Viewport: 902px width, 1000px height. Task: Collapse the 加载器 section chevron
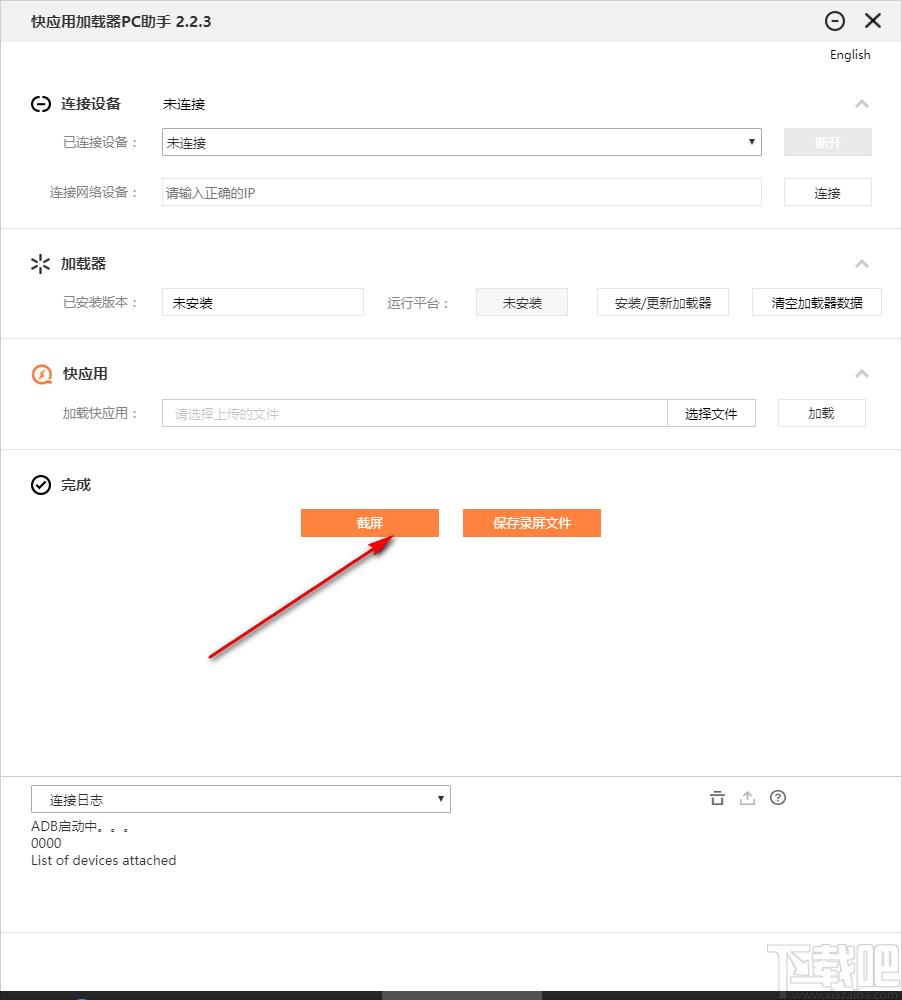coord(862,264)
